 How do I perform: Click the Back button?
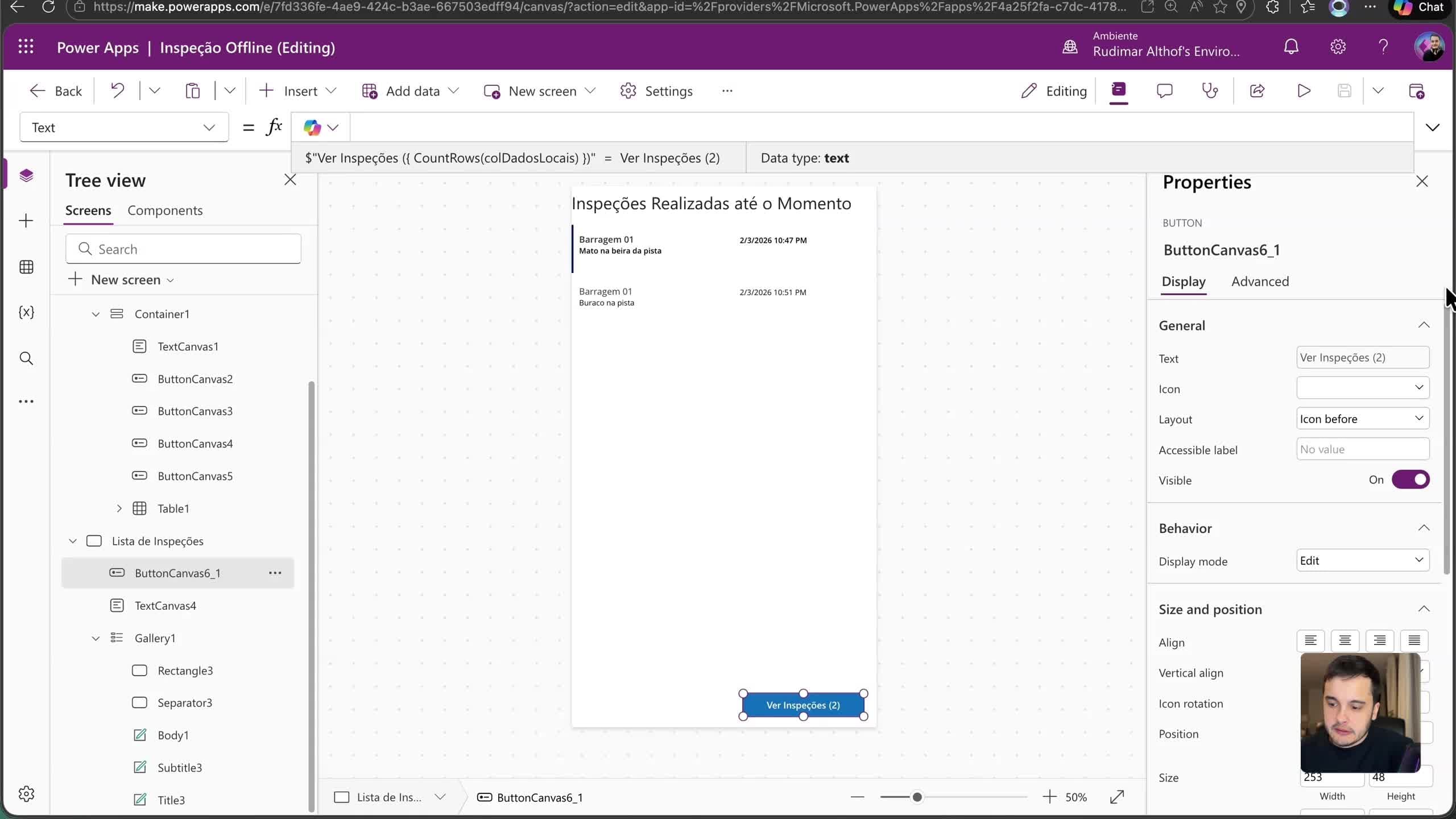[56, 90]
